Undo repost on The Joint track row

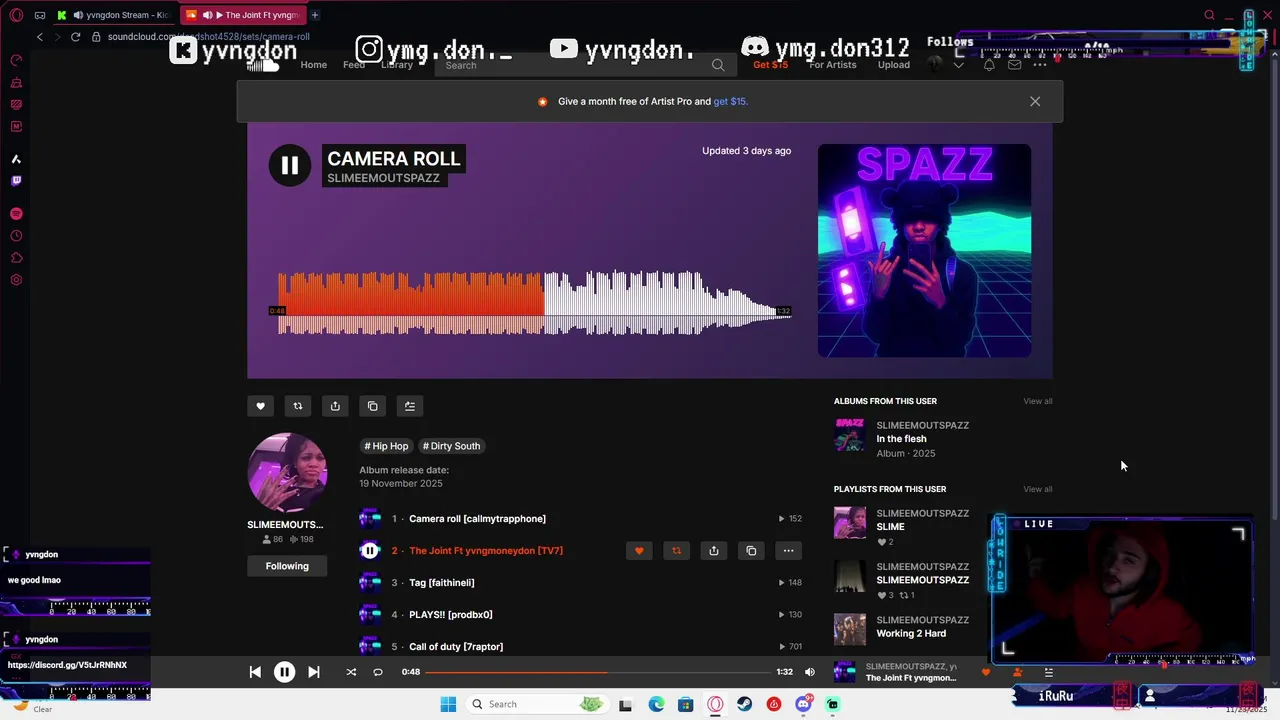pyautogui.click(x=676, y=551)
